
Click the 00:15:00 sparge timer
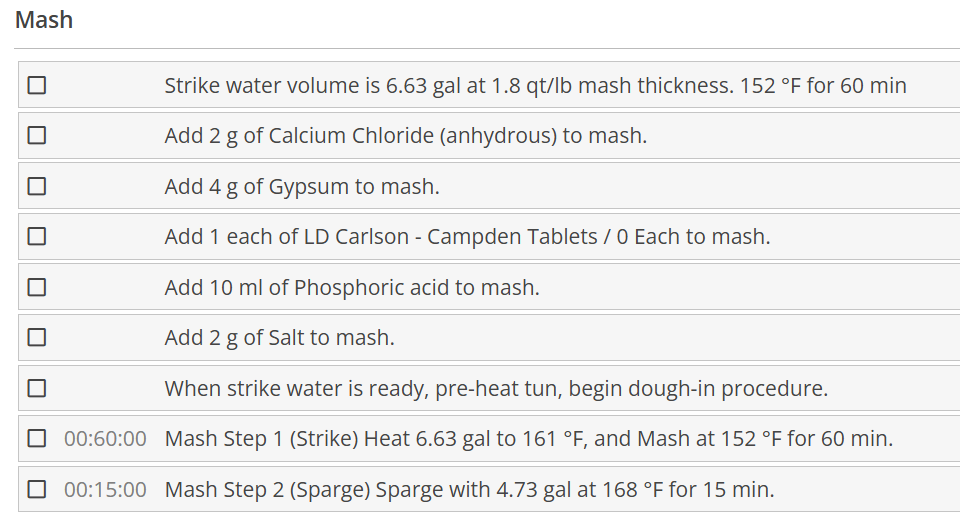pyautogui.click(x=105, y=489)
